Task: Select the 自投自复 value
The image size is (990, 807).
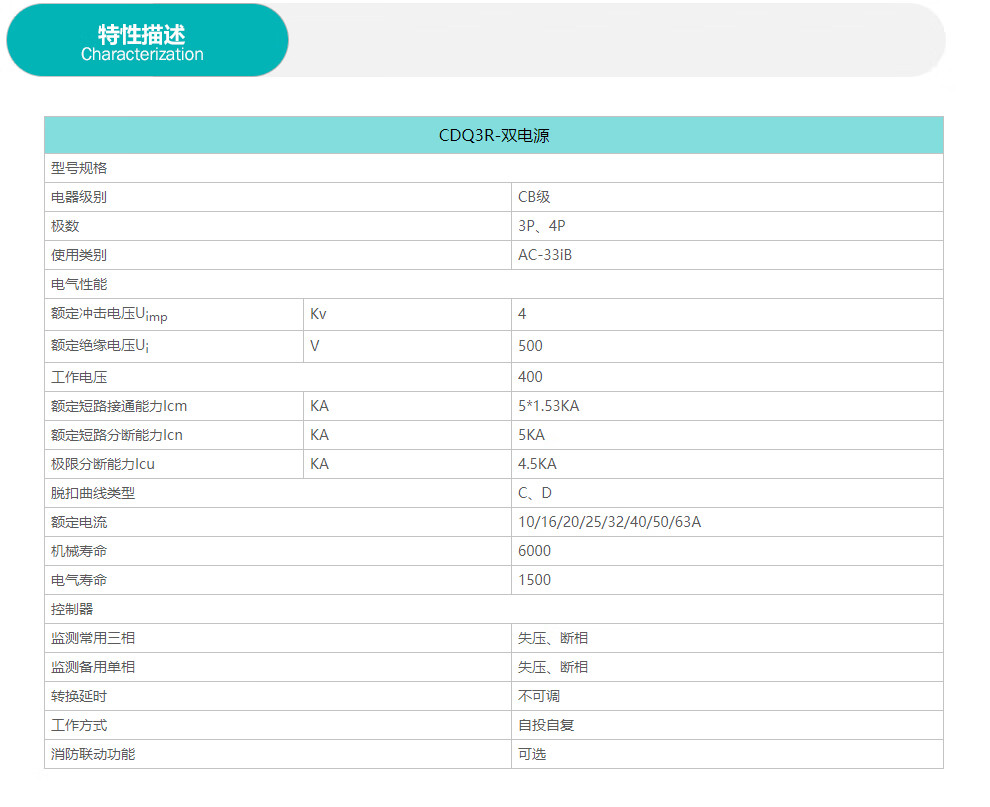Action: pos(546,726)
